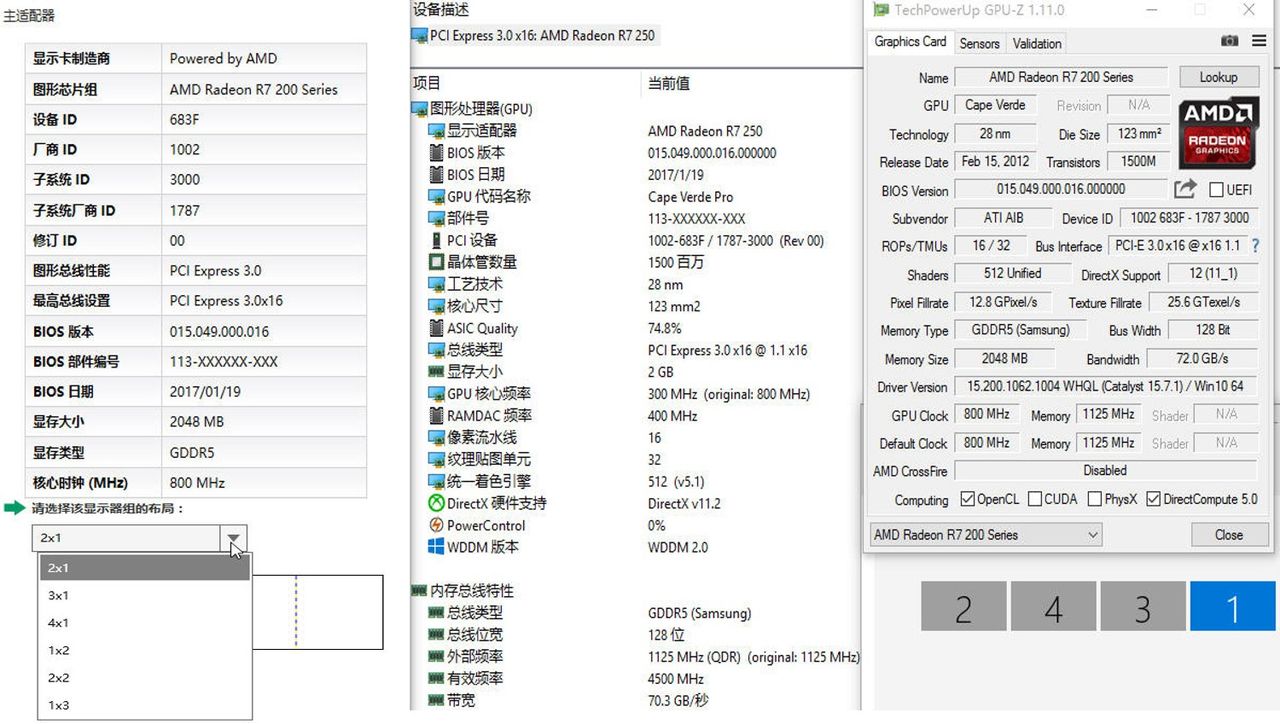Click the 内存总线特性 group icon
1280x724 pixels.
point(419,591)
